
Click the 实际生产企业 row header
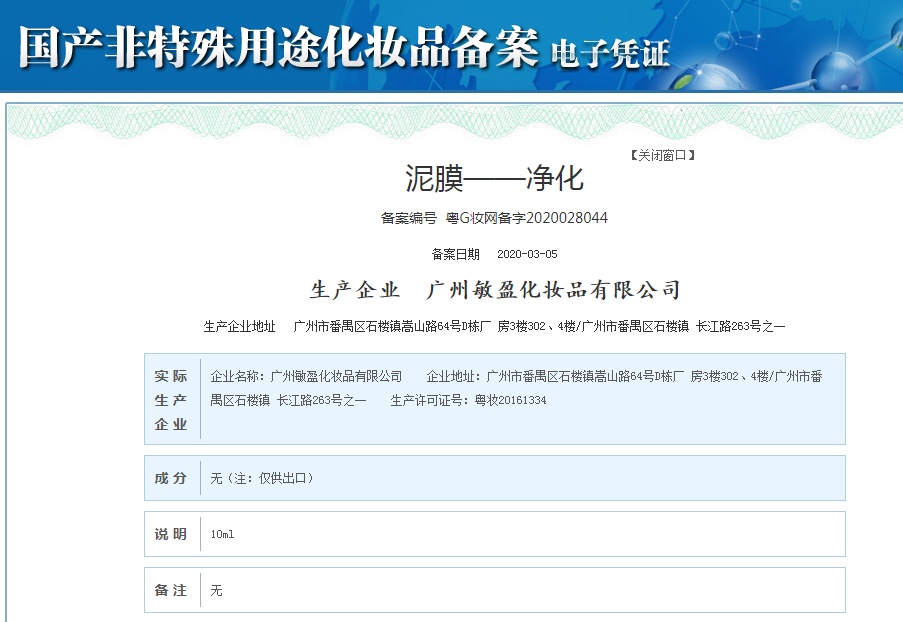[x=171, y=400]
